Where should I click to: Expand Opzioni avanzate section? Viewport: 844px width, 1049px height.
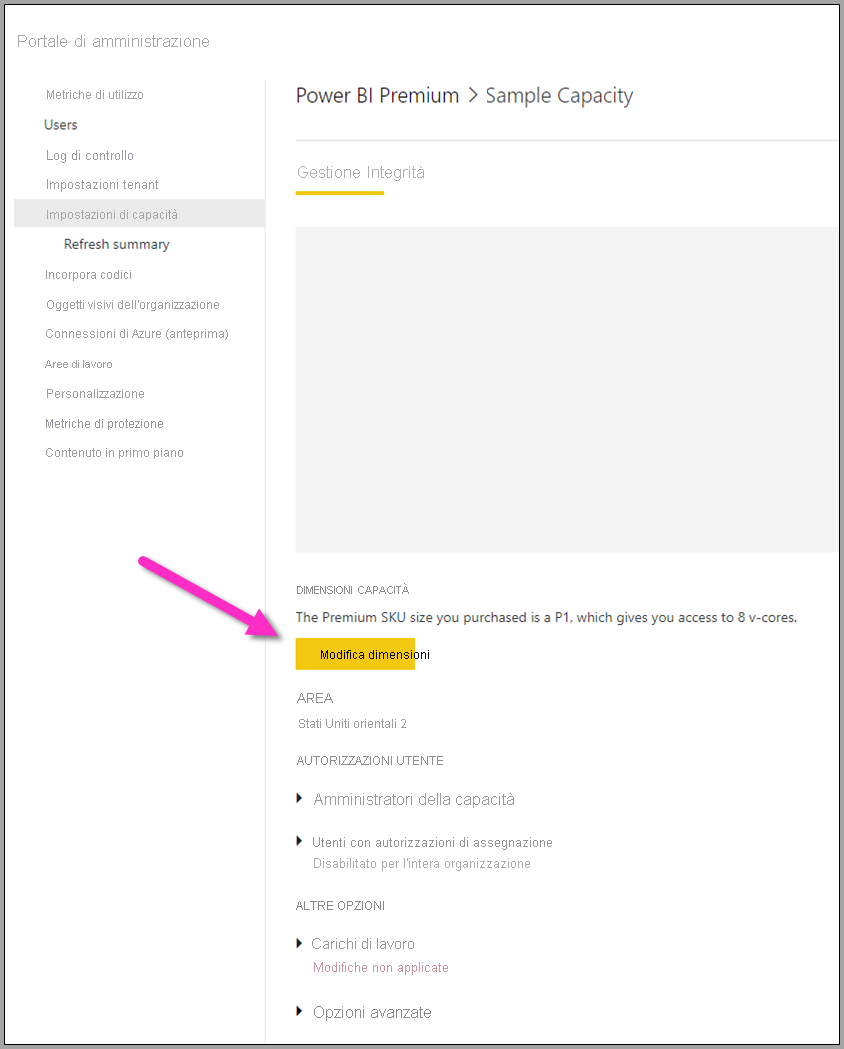click(371, 1013)
